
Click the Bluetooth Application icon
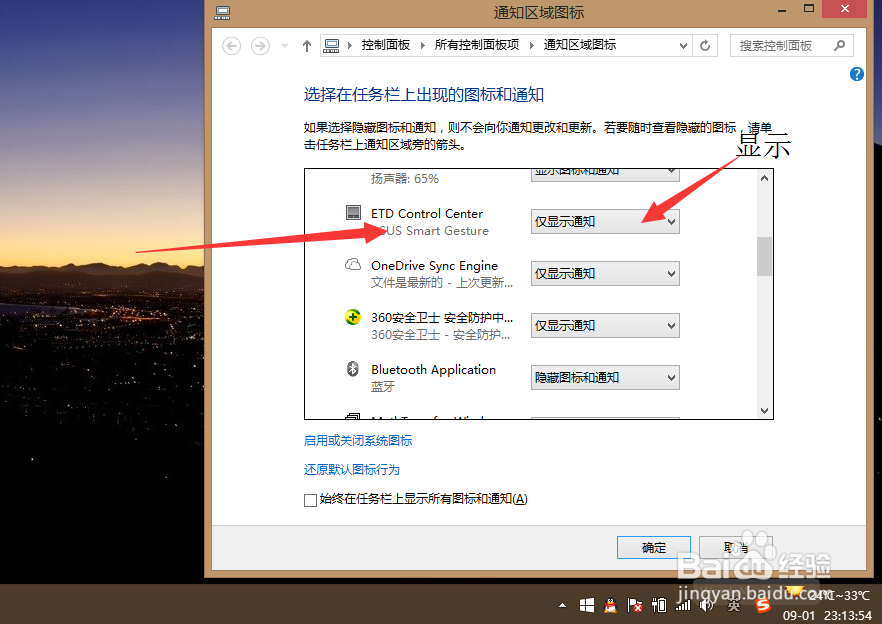(x=353, y=369)
